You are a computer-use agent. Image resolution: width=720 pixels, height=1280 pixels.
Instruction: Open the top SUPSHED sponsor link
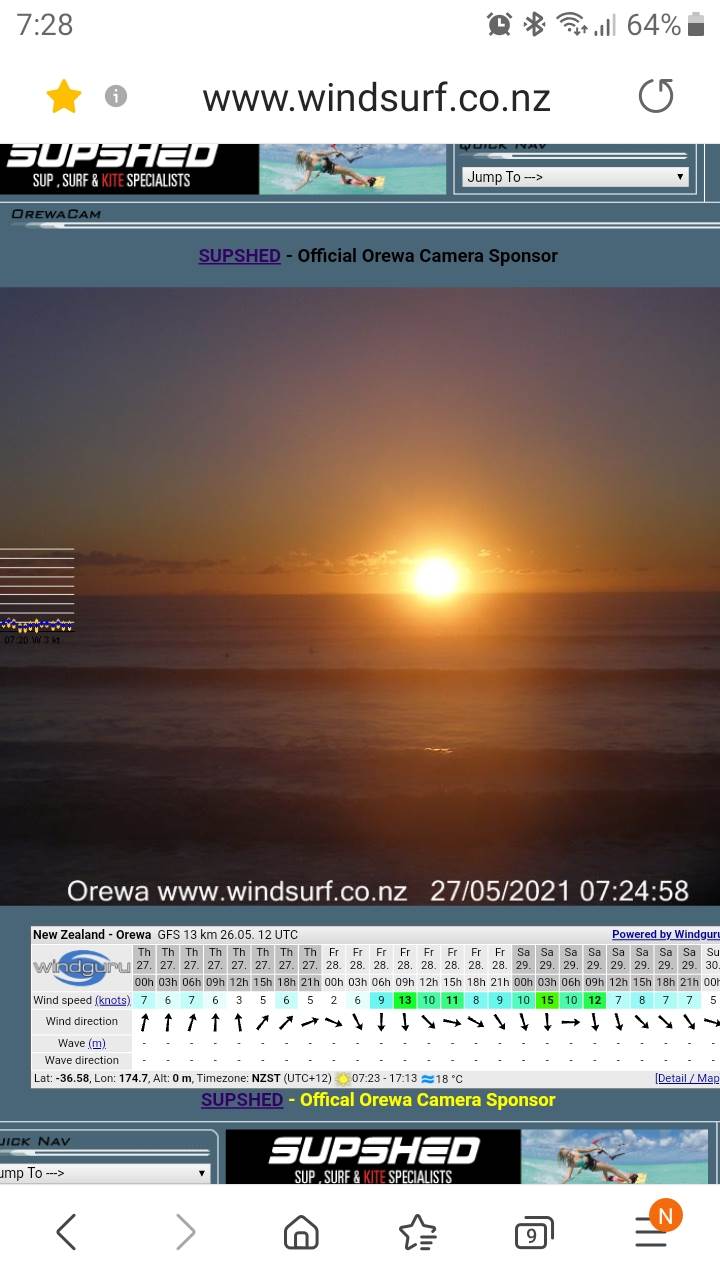click(x=239, y=255)
